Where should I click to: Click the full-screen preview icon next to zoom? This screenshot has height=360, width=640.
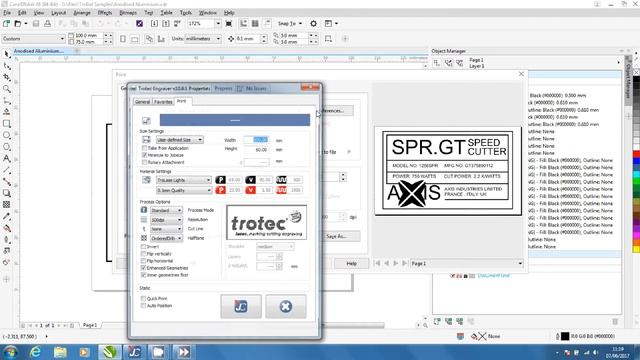tap(229, 24)
